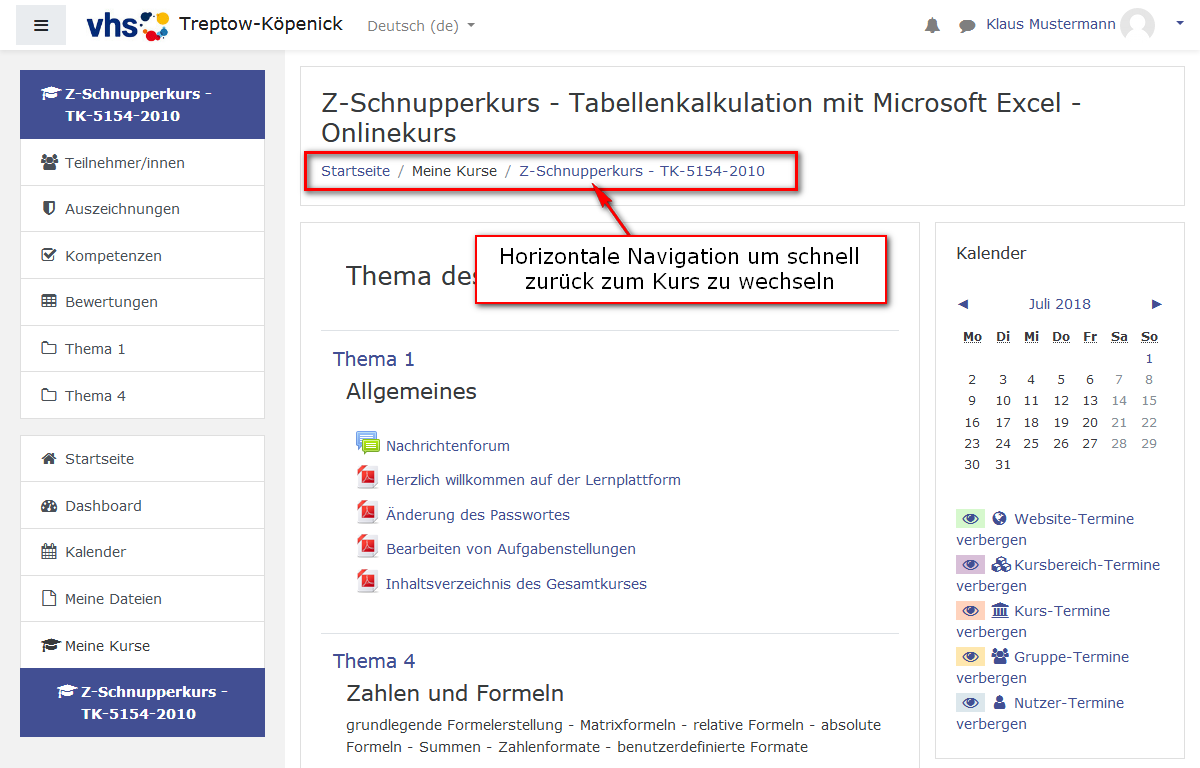The height and width of the screenshot is (768, 1200).
Task: Hide Website-Termine with eye toggle
Action: [971, 519]
